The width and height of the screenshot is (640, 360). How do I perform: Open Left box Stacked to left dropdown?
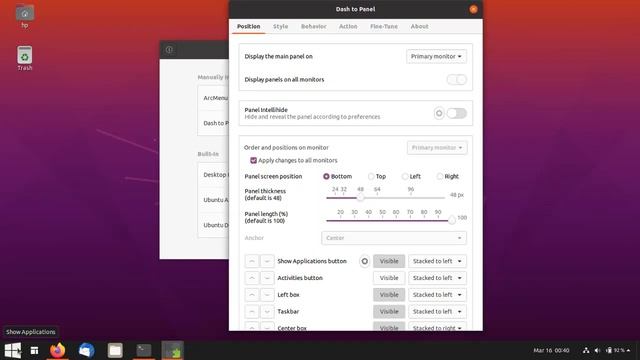click(437, 295)
